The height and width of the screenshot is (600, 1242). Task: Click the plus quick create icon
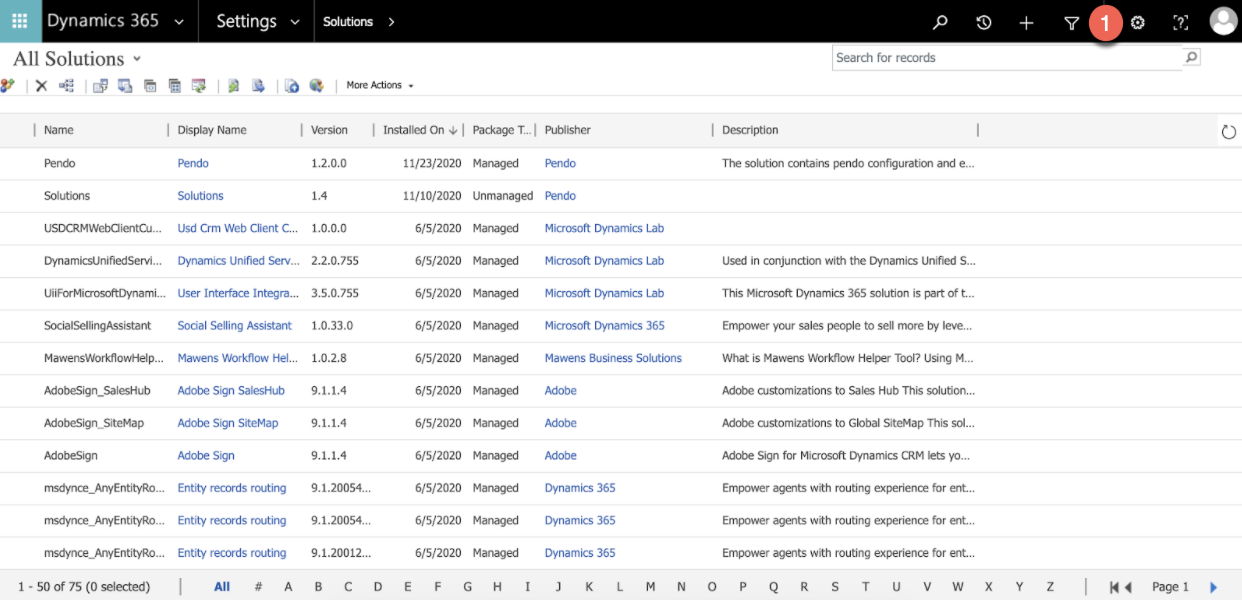[x=1026, y=22]
